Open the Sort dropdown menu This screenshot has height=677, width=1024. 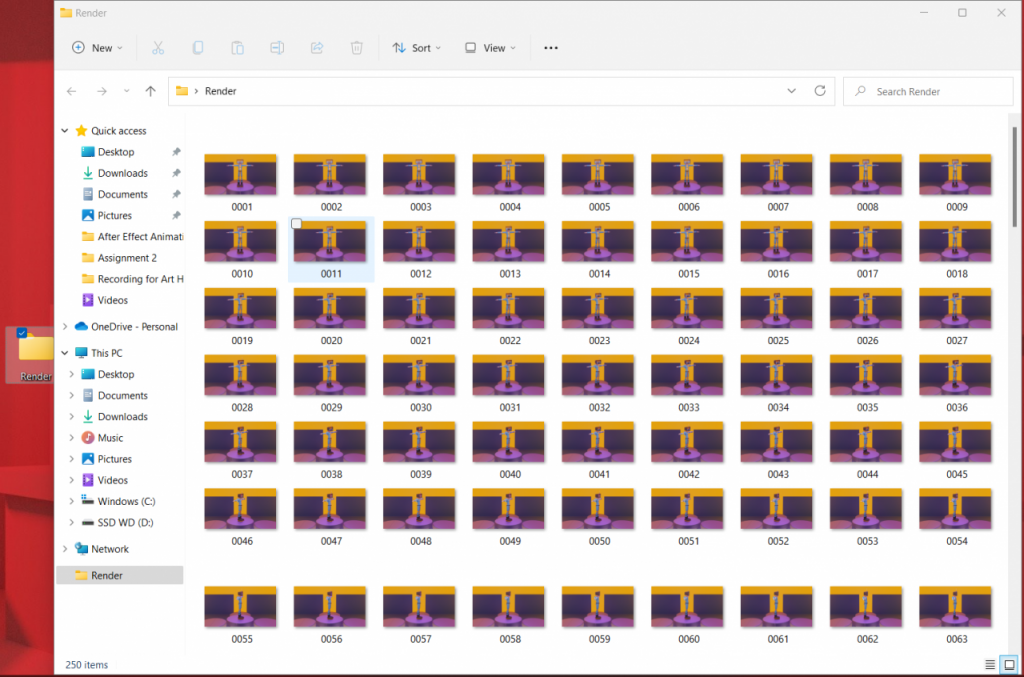[x=417, y=48]
